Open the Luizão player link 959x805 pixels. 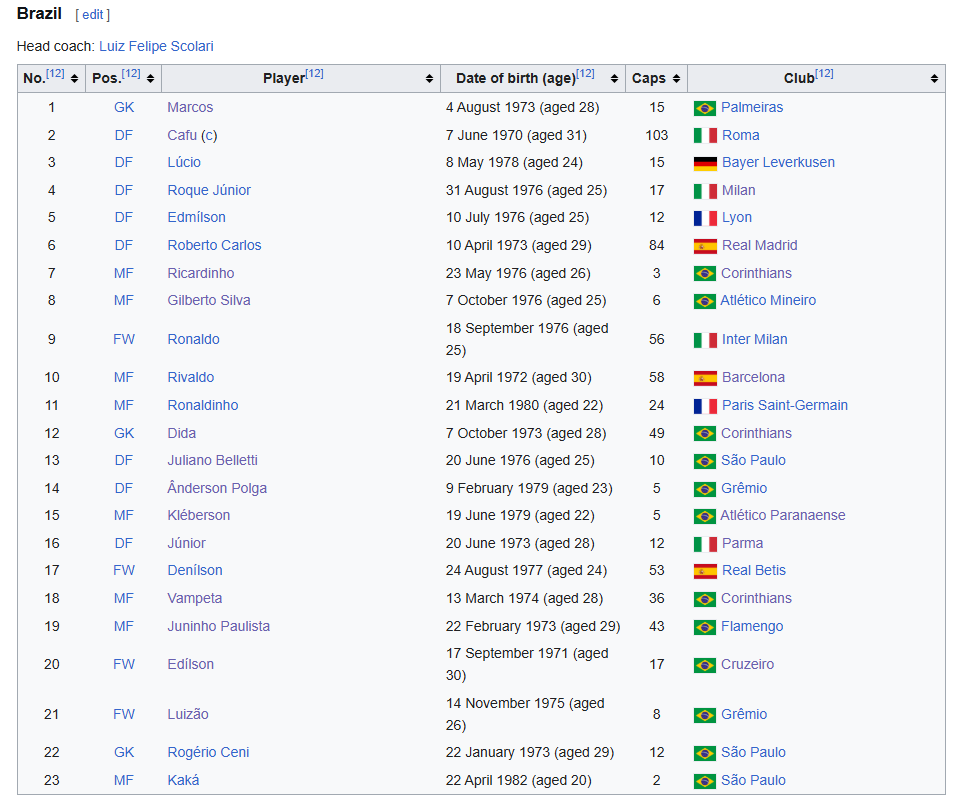pyautogui.click(x=188, y=714)
